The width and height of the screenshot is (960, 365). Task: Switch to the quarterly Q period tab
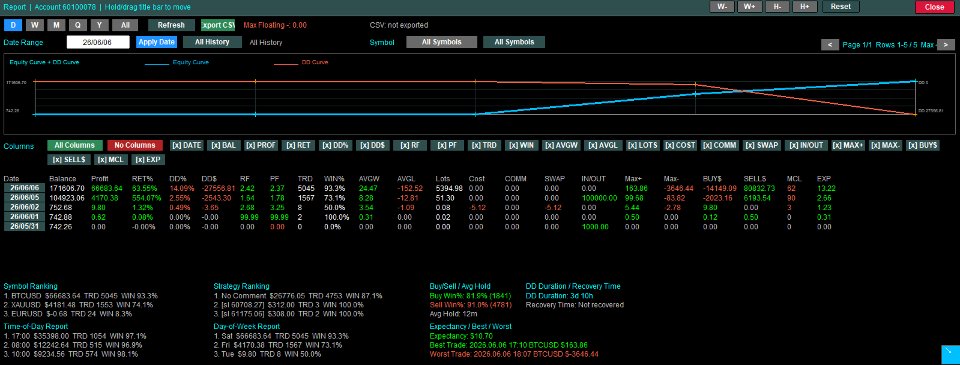point(78,25)
